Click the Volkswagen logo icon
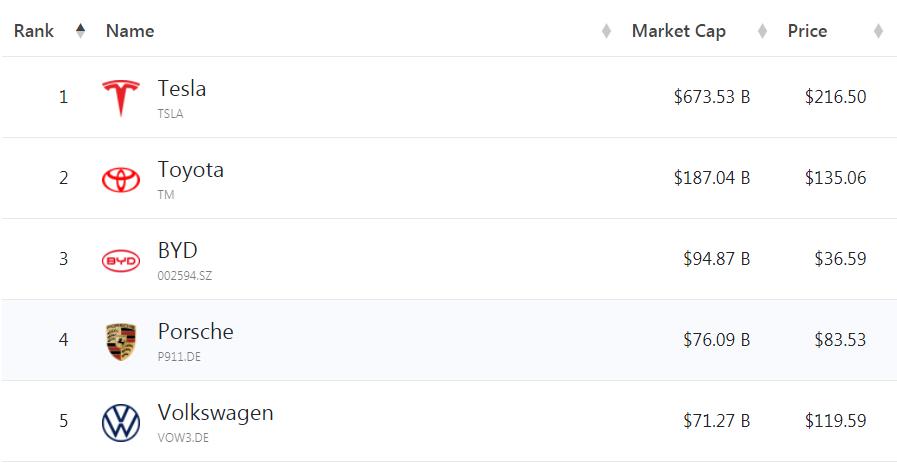 click(121, 422)
